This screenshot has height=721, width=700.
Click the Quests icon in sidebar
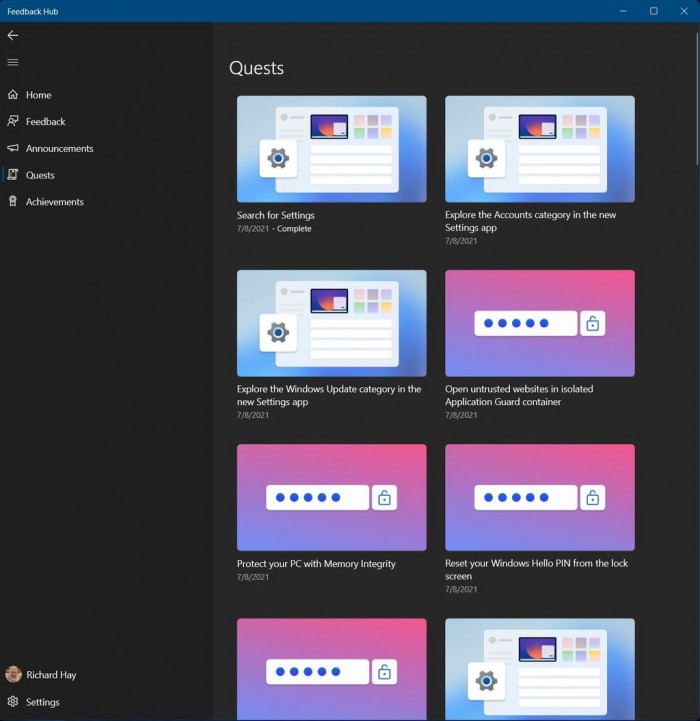coord(13,175)
